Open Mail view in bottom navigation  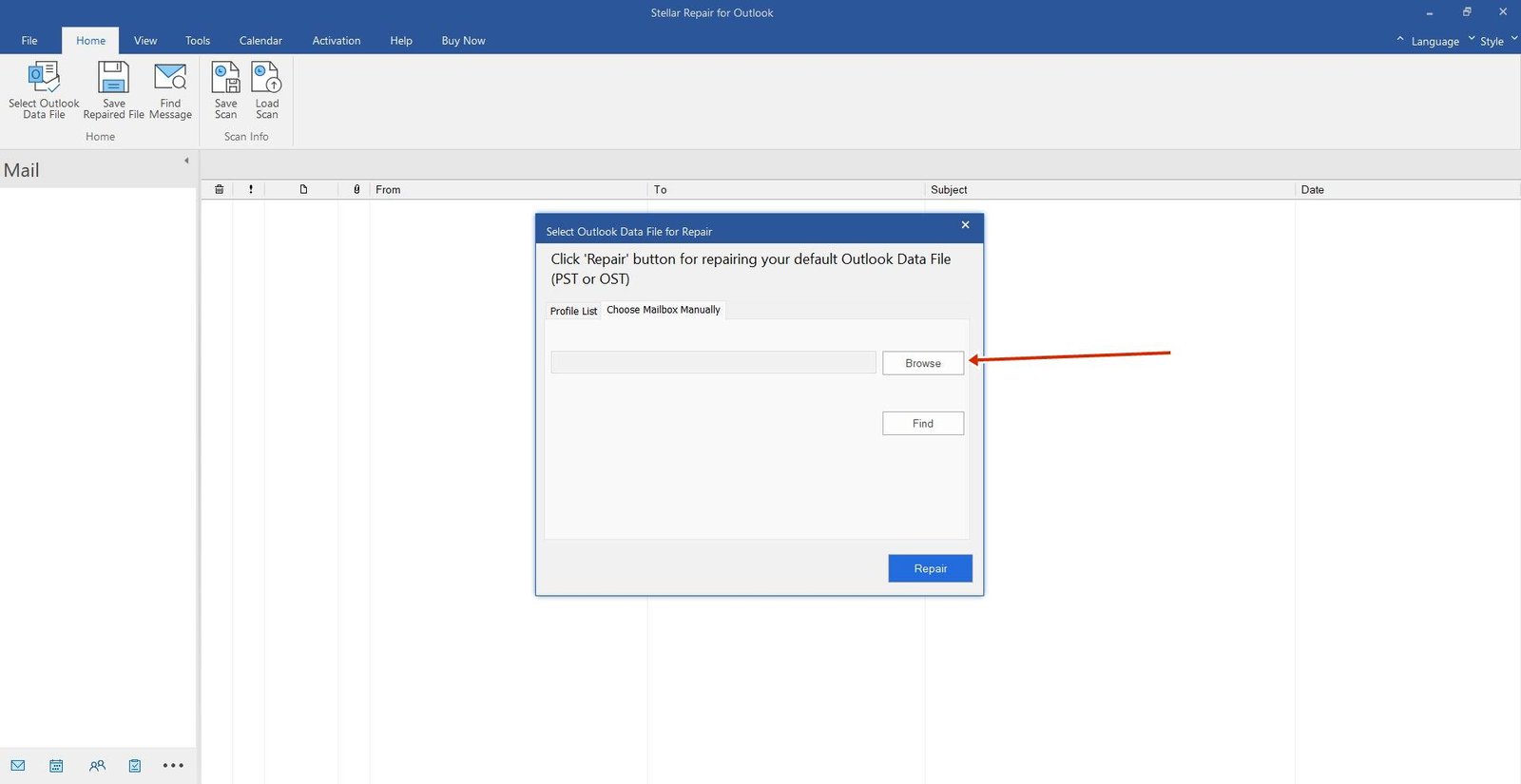point(18,765)
